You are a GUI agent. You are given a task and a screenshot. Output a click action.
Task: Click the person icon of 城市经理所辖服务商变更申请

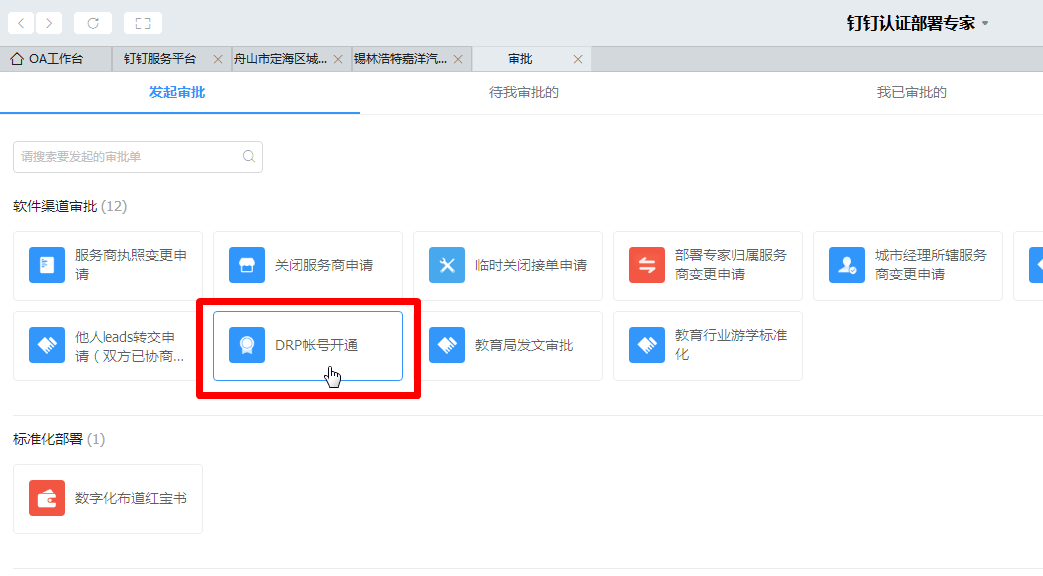pos(847,265)
